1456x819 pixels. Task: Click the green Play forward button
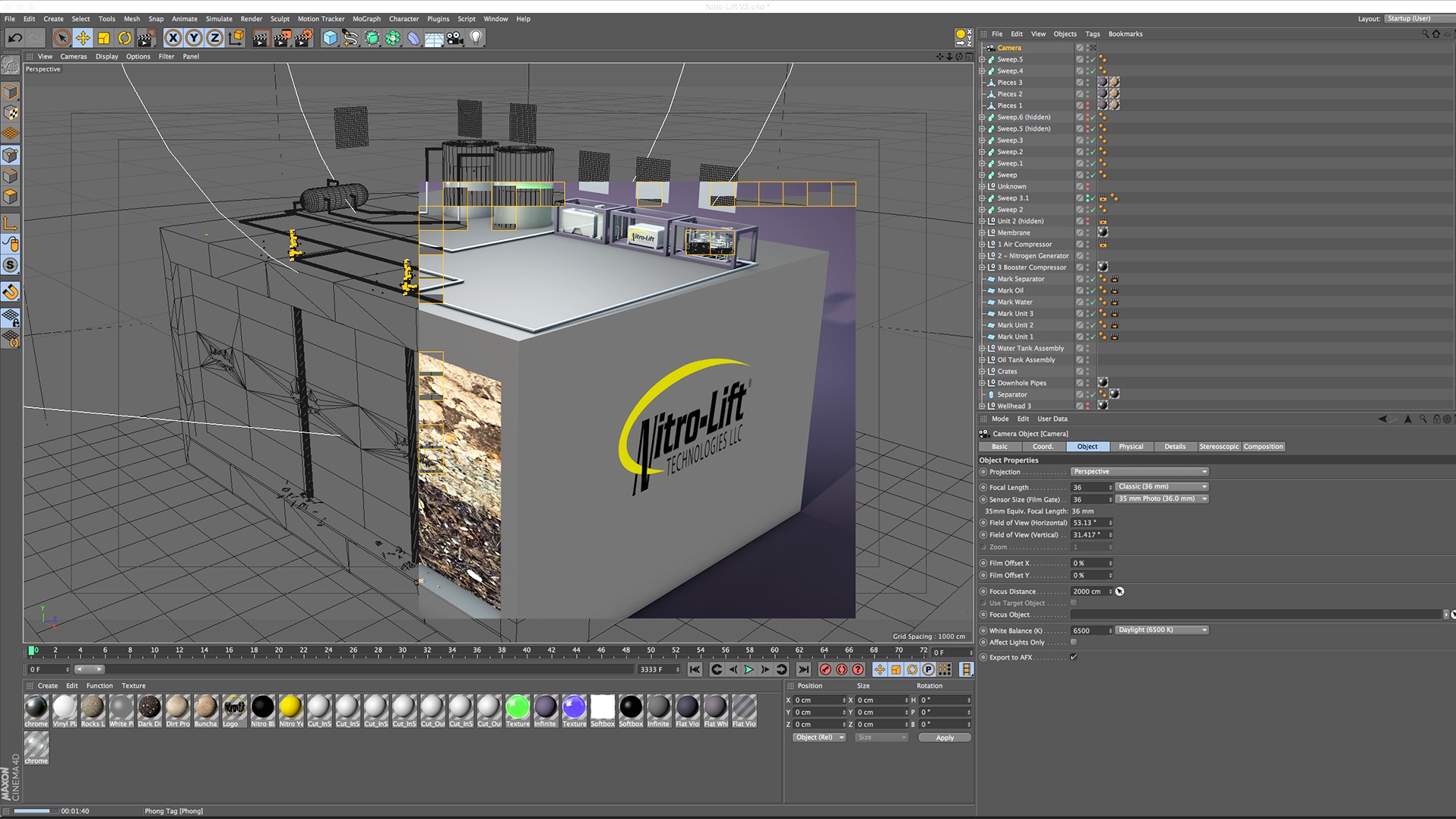coord(749,669)
